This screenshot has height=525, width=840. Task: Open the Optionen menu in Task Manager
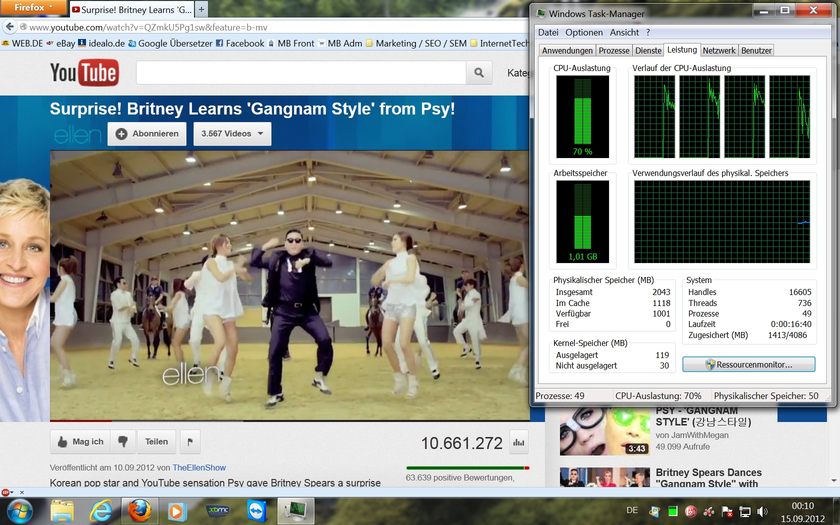pos(584,32)
